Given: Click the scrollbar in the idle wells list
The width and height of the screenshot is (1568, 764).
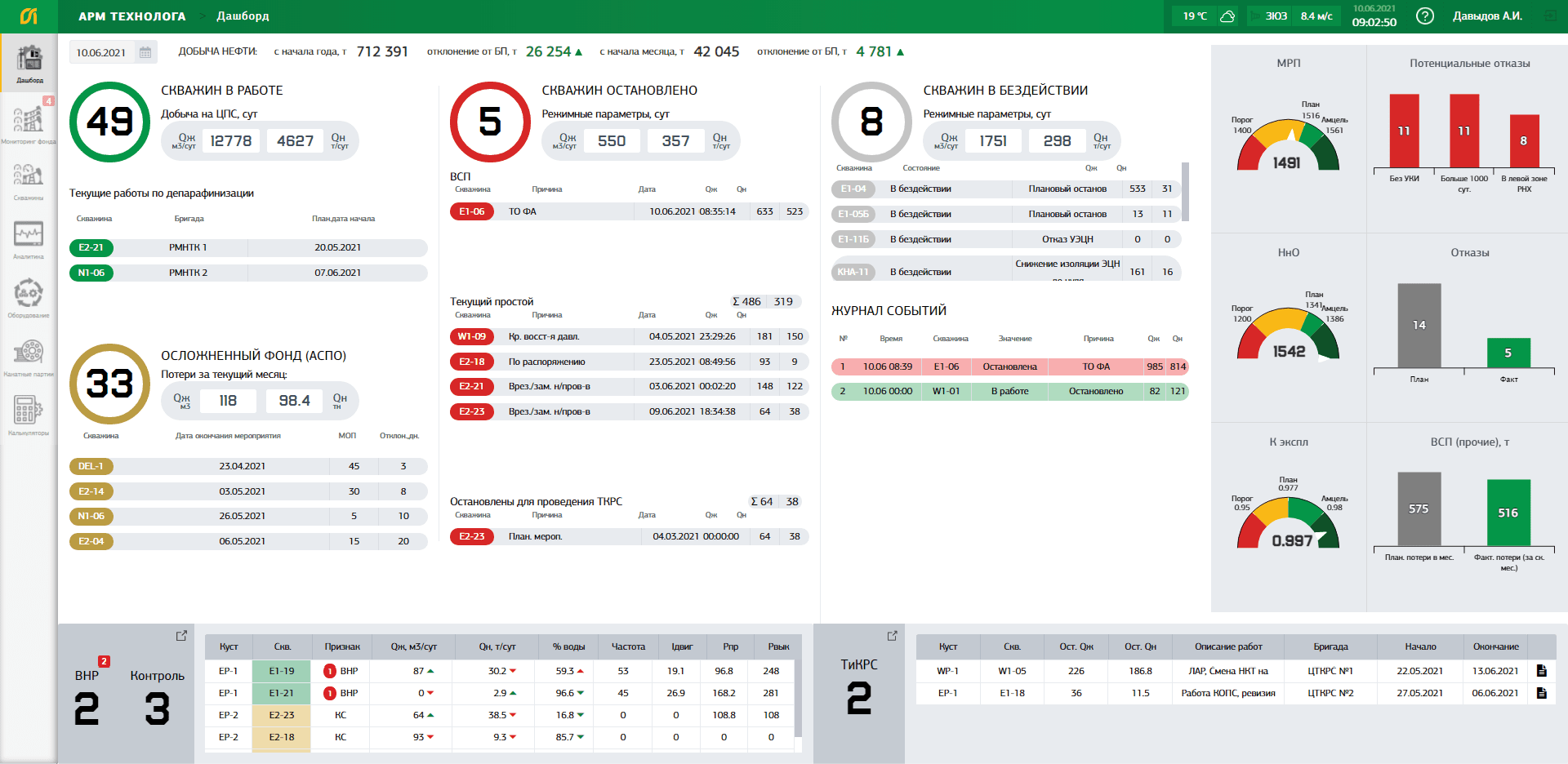Looking at the screenshot, I should (1185, 193).
